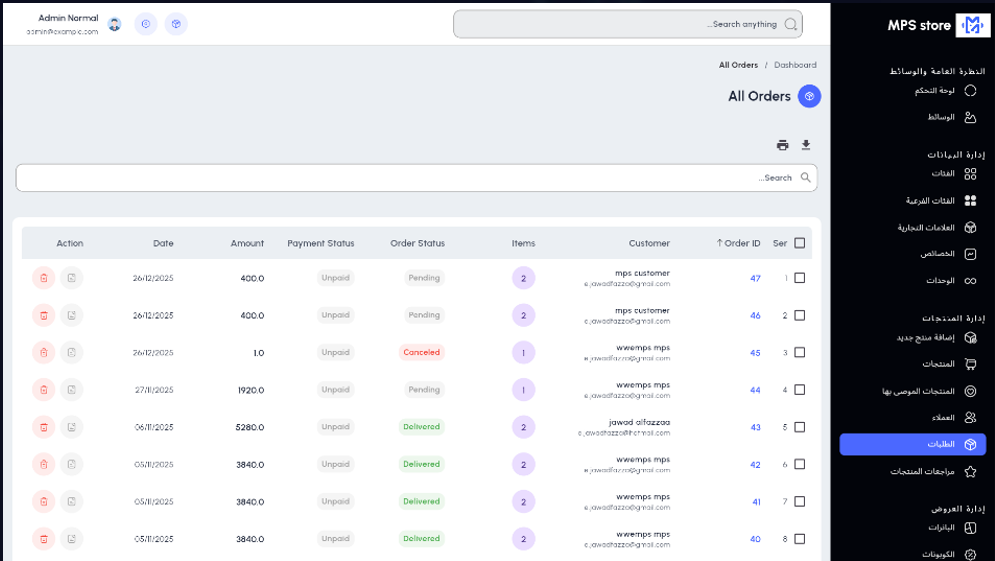
Task: Sort orders by the Date column header
Action: click(x=163, y=243)
